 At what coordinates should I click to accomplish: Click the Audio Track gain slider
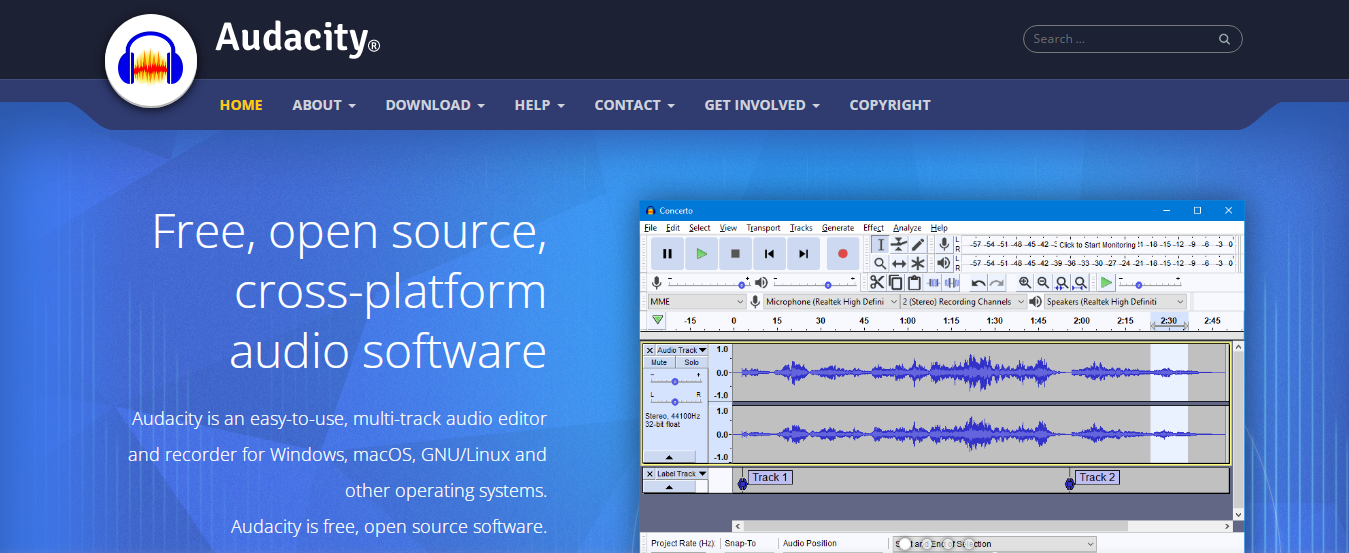click(x=675, y=381)
